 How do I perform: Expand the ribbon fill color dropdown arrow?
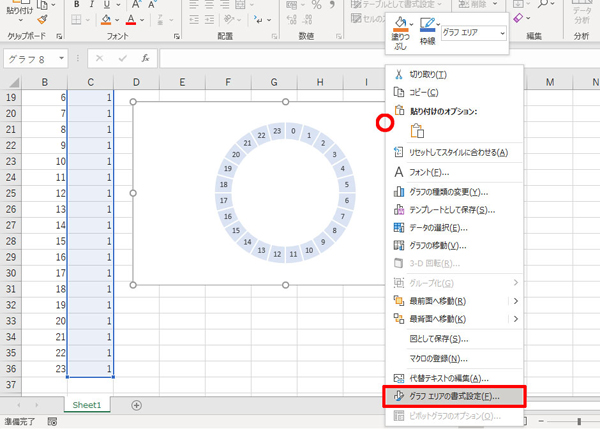point(117,20)
